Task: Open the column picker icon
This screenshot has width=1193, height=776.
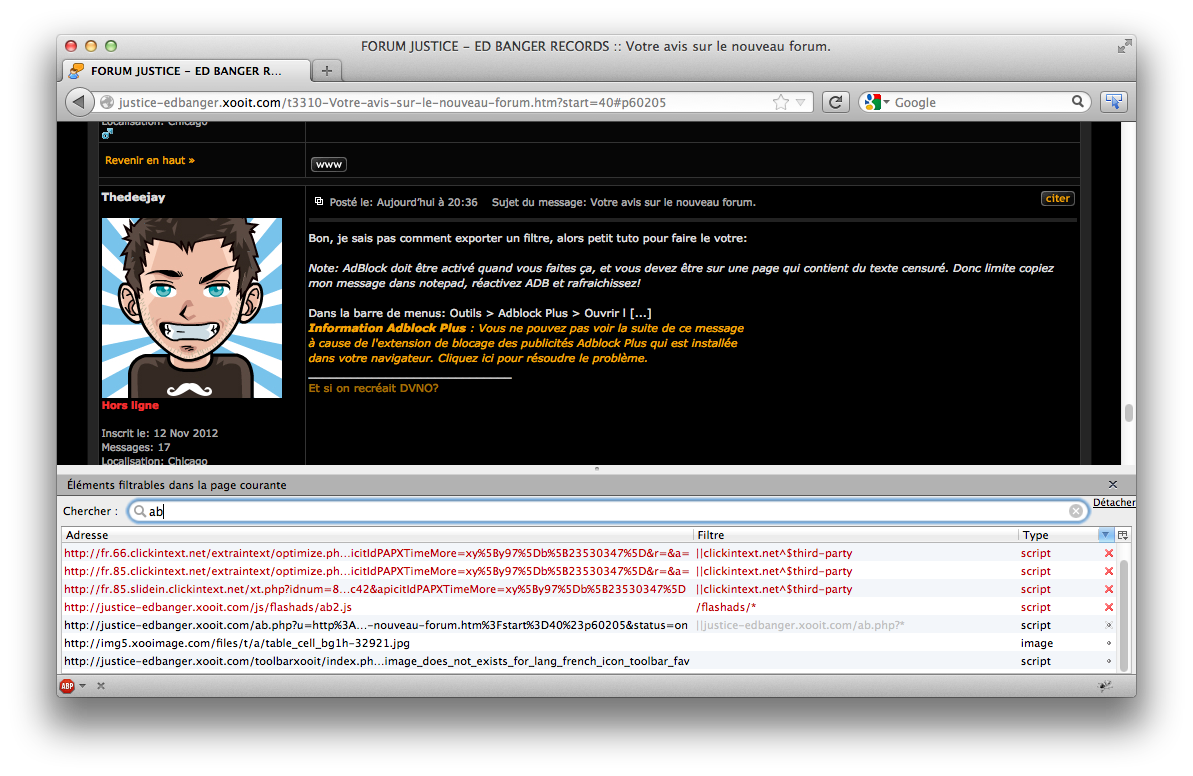Action: point(1122,535)
